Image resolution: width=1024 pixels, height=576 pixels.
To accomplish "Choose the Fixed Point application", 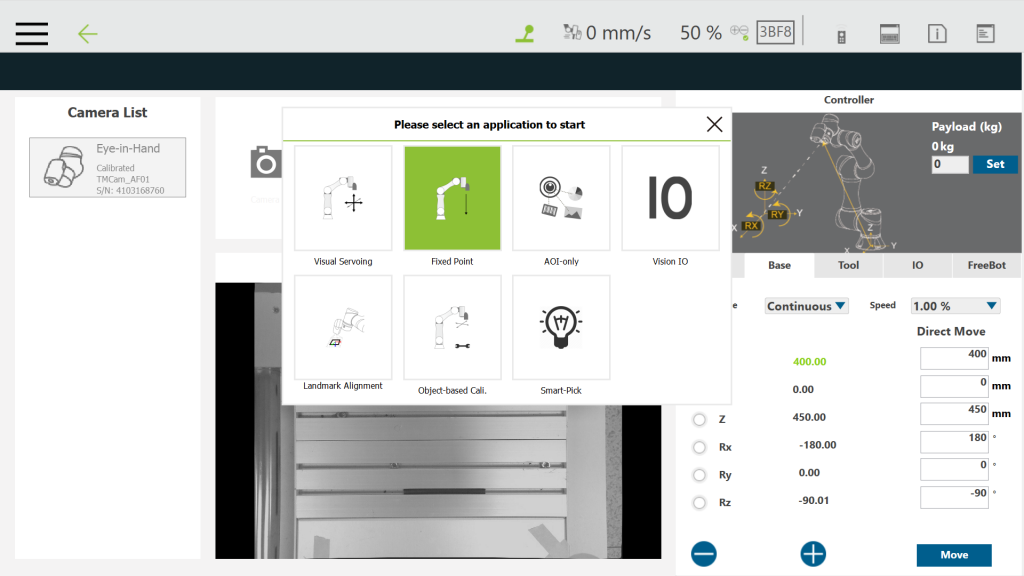I will point(452,198).
